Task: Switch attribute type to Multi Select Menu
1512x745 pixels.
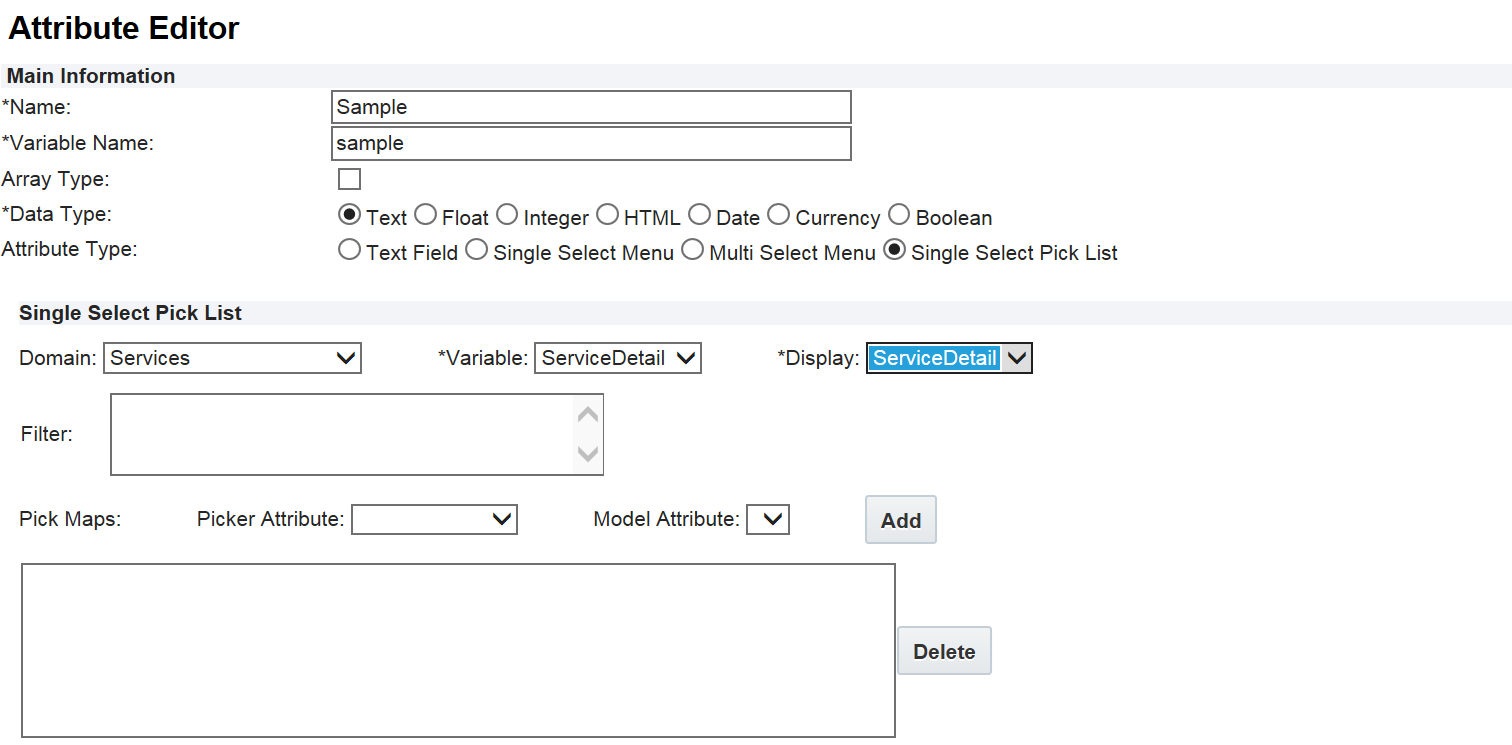Action: 692,251
